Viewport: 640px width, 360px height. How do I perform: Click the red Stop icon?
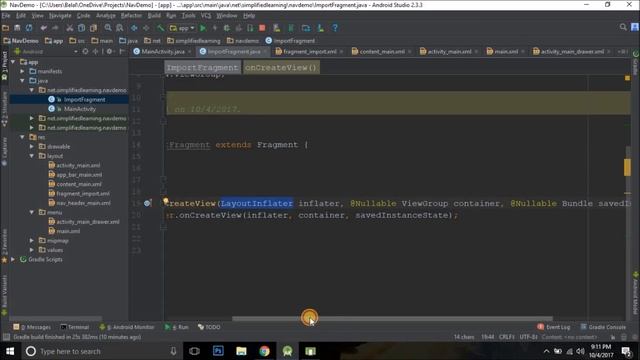[x=262, y=28]
